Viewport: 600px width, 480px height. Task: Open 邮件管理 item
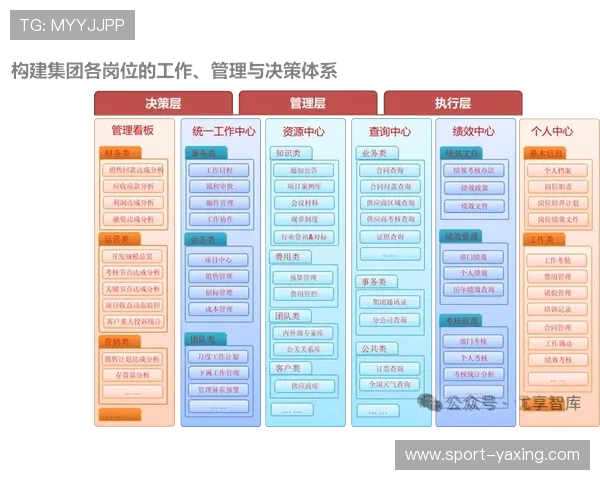point(219,203)
